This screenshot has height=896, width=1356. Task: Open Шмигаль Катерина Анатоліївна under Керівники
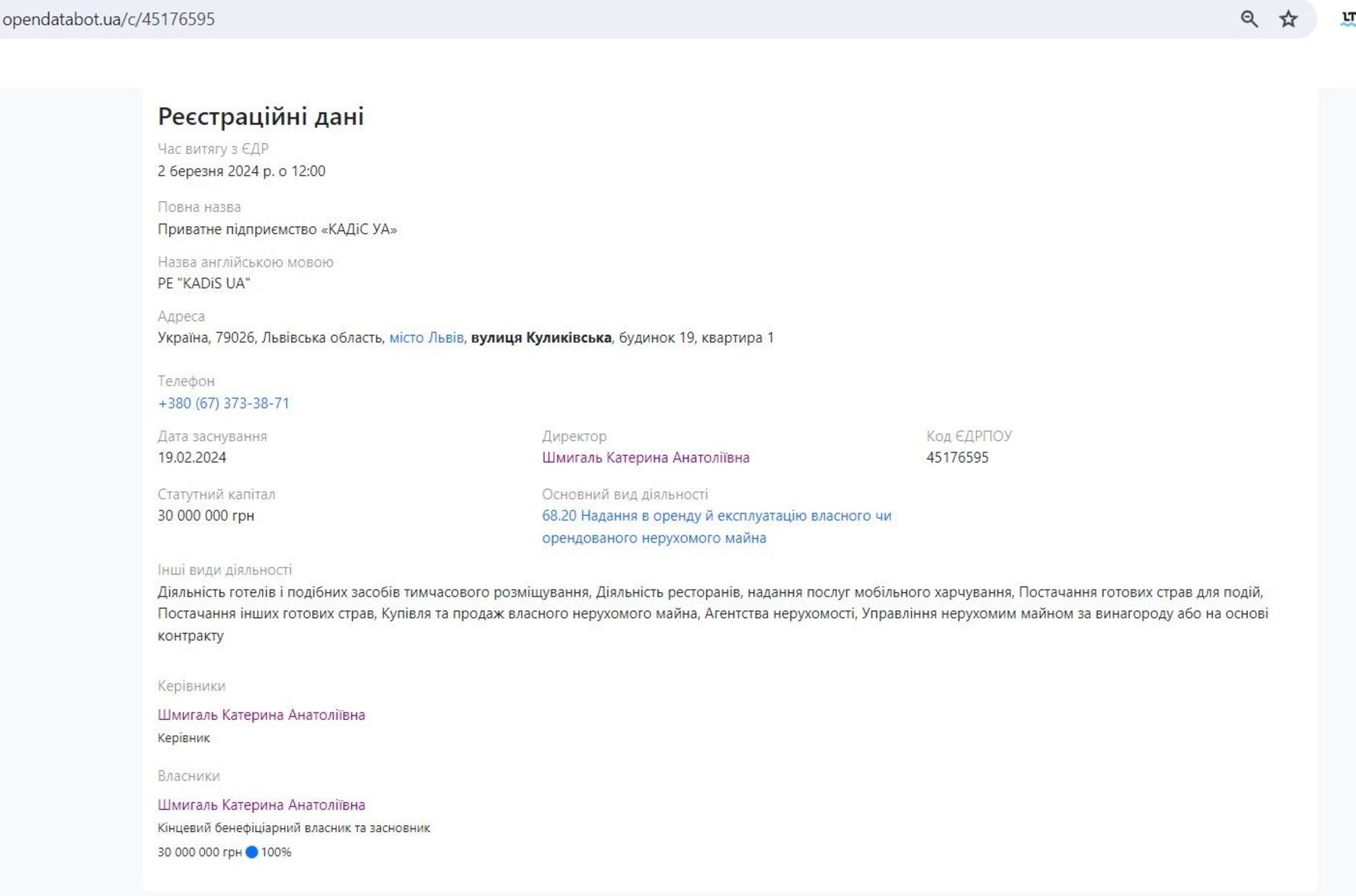261,715
